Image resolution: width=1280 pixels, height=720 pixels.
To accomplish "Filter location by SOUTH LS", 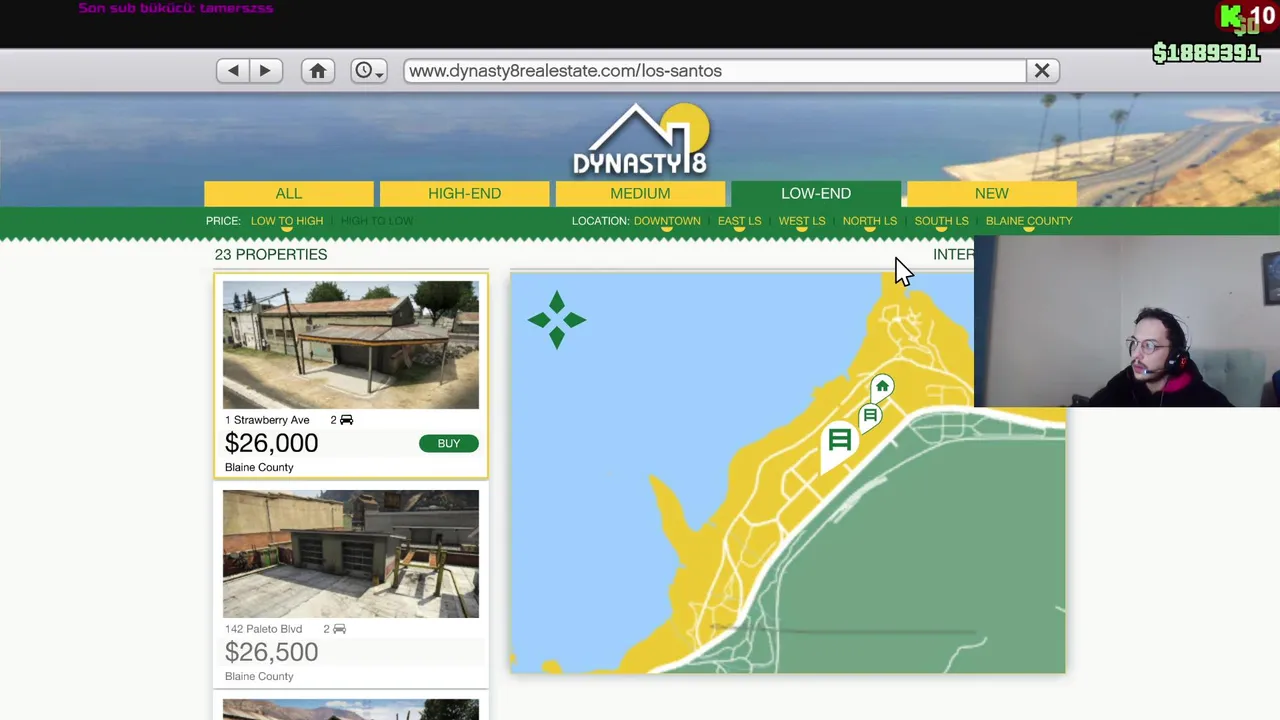I will click(x=941, y=221).
